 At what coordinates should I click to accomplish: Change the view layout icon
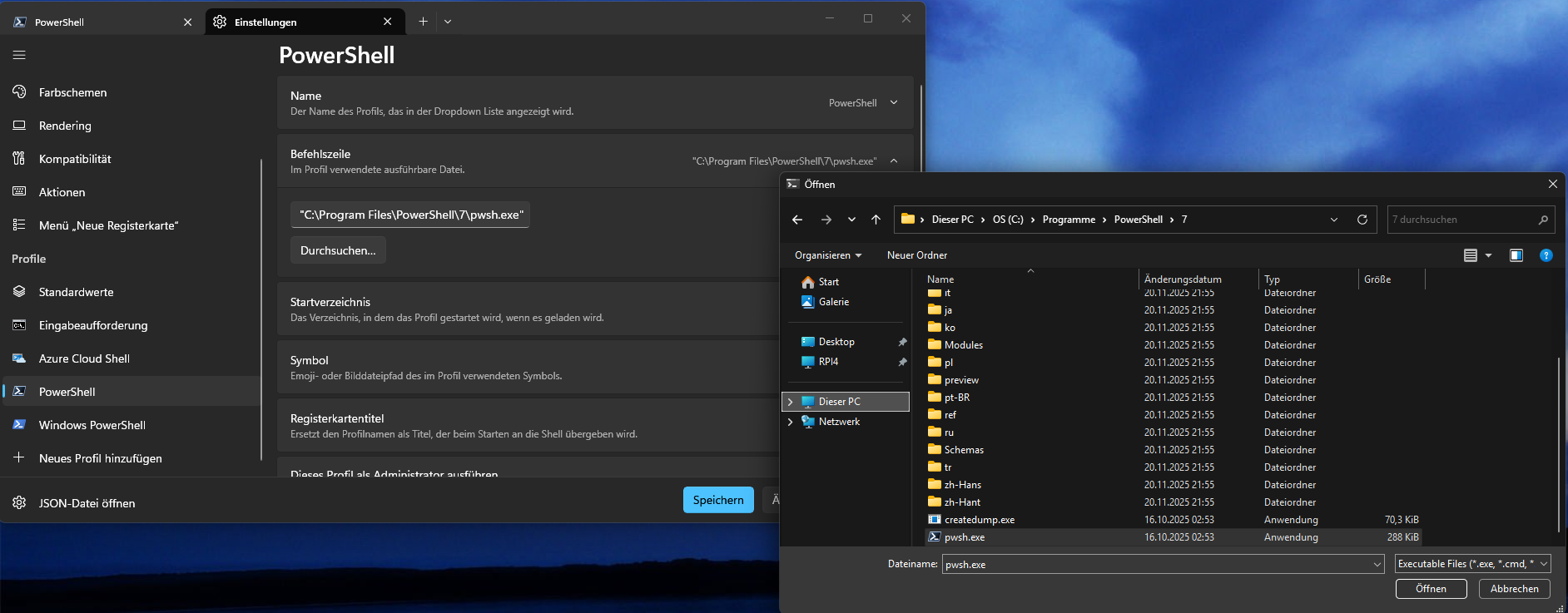[x=1471, y=255]
